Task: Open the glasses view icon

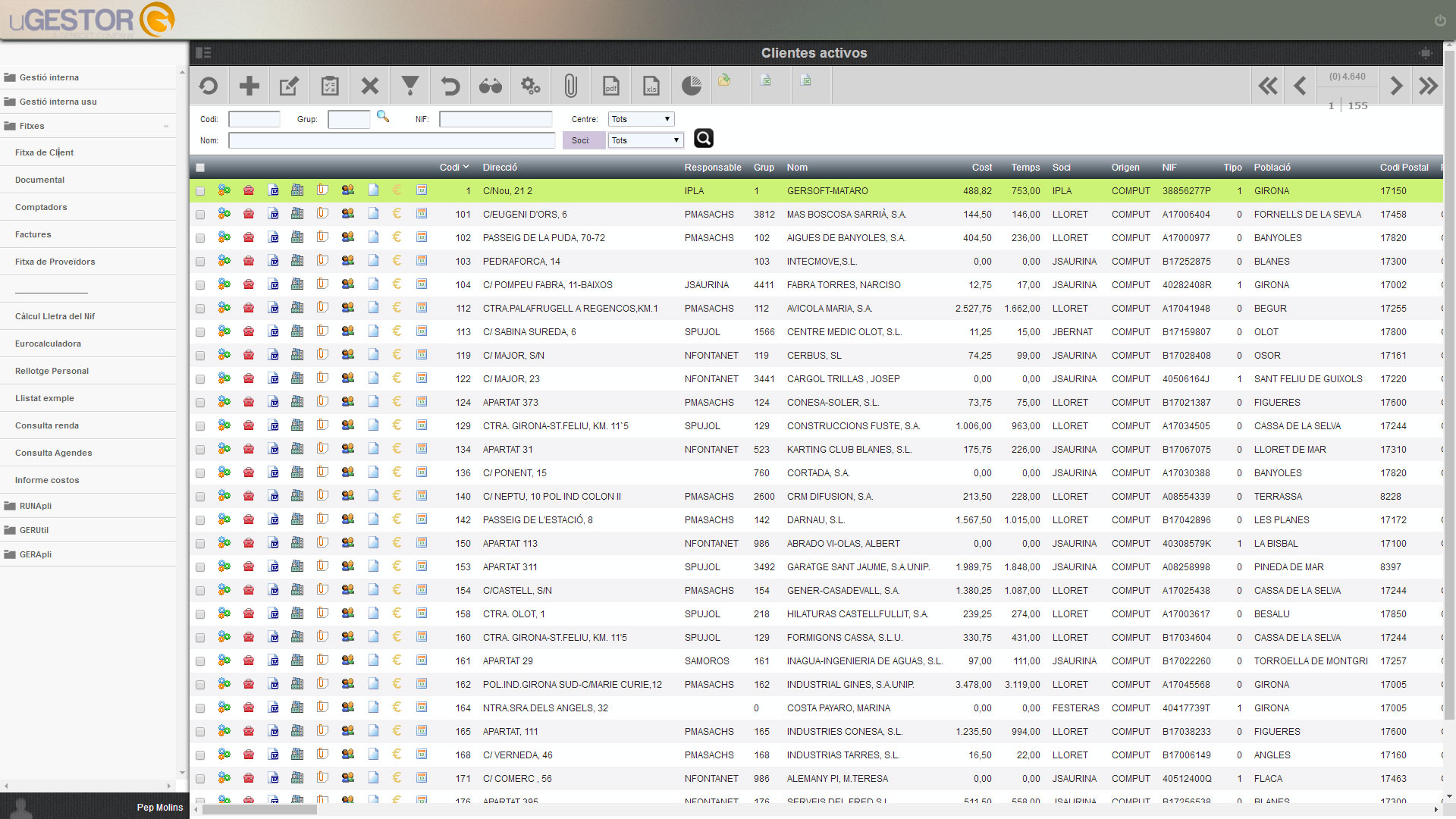Action: click(490, 86)
